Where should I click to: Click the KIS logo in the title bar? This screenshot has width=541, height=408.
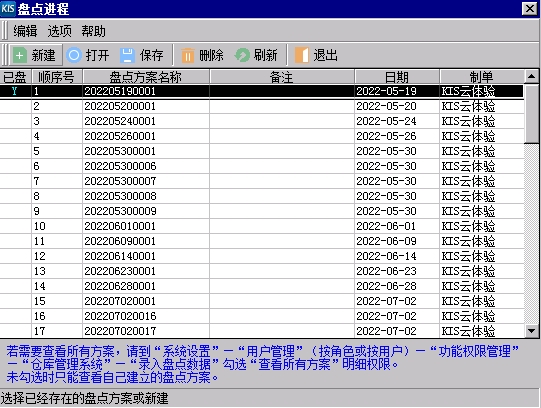click(8, 9)
